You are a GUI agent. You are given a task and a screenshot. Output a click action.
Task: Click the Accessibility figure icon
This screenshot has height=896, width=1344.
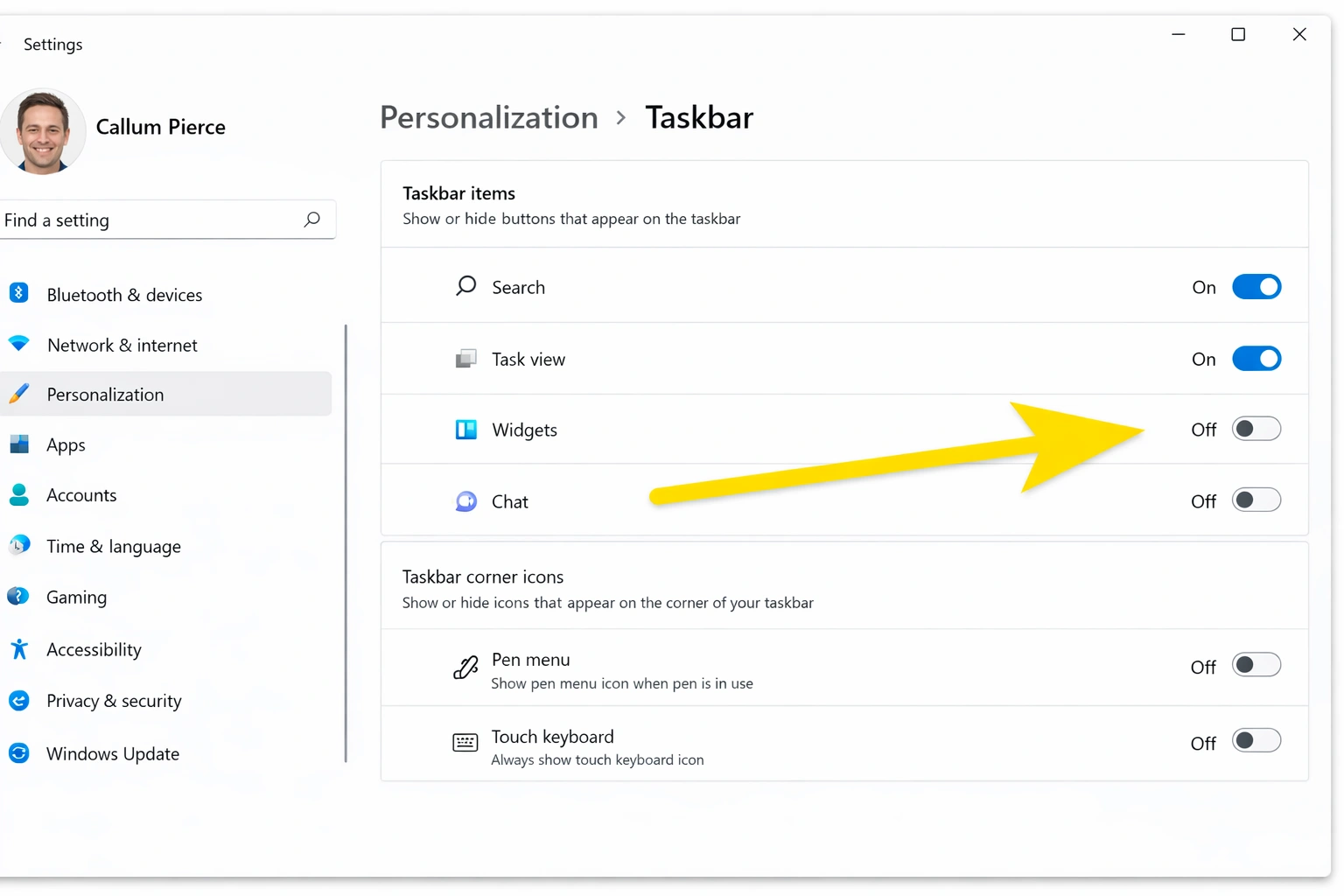pos(19,648)
